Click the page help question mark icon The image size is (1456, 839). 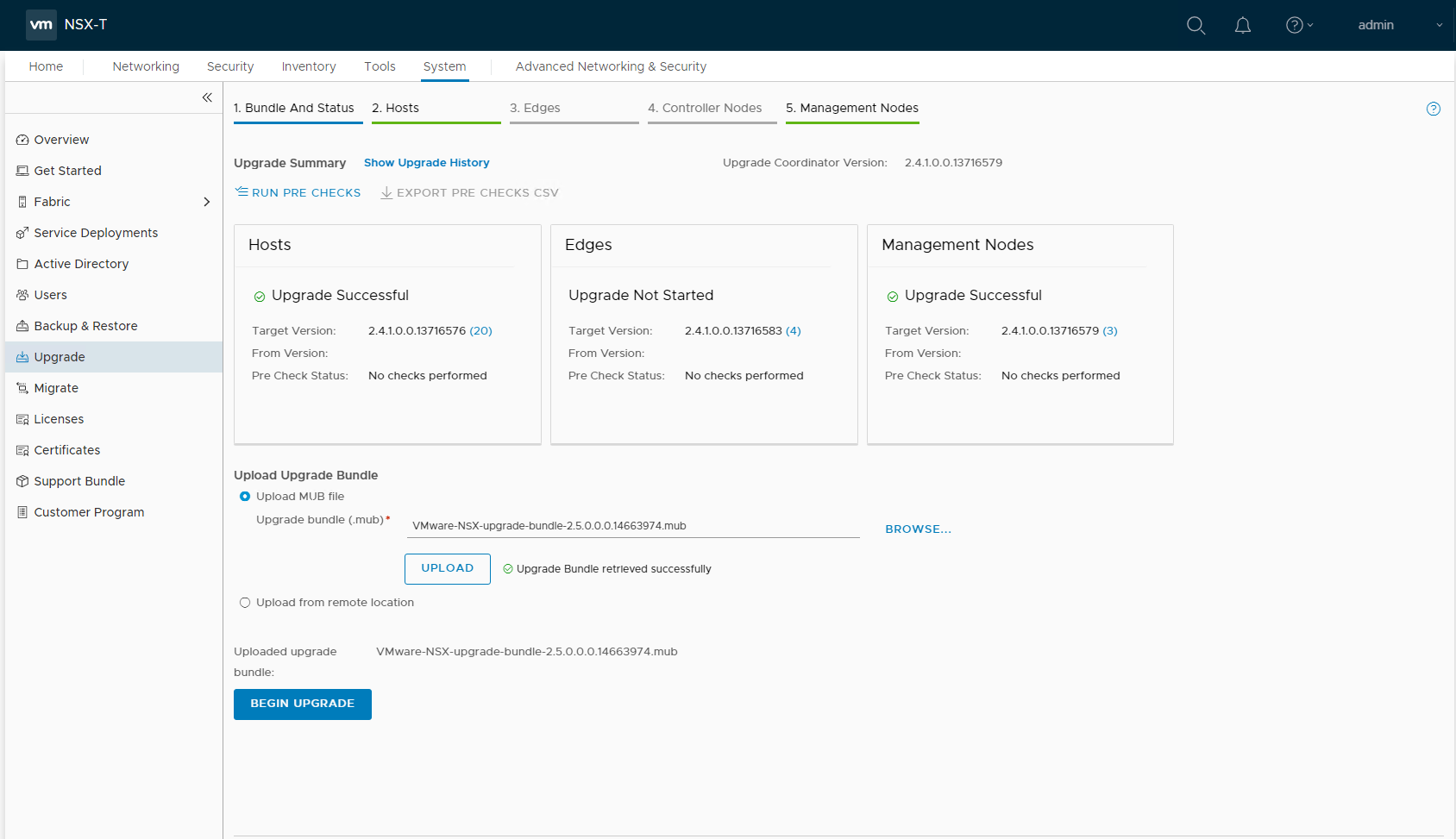click(x=1433, y=109)
